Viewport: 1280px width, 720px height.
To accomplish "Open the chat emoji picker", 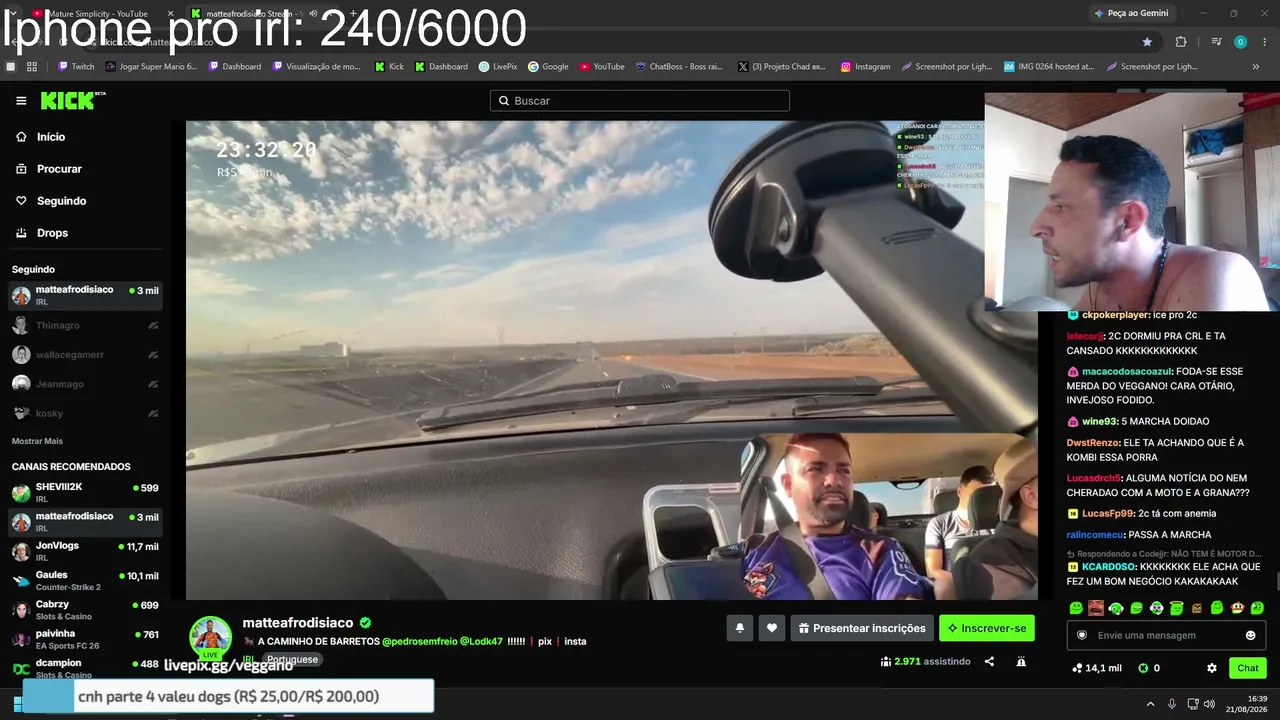I will coord(1251,635).
